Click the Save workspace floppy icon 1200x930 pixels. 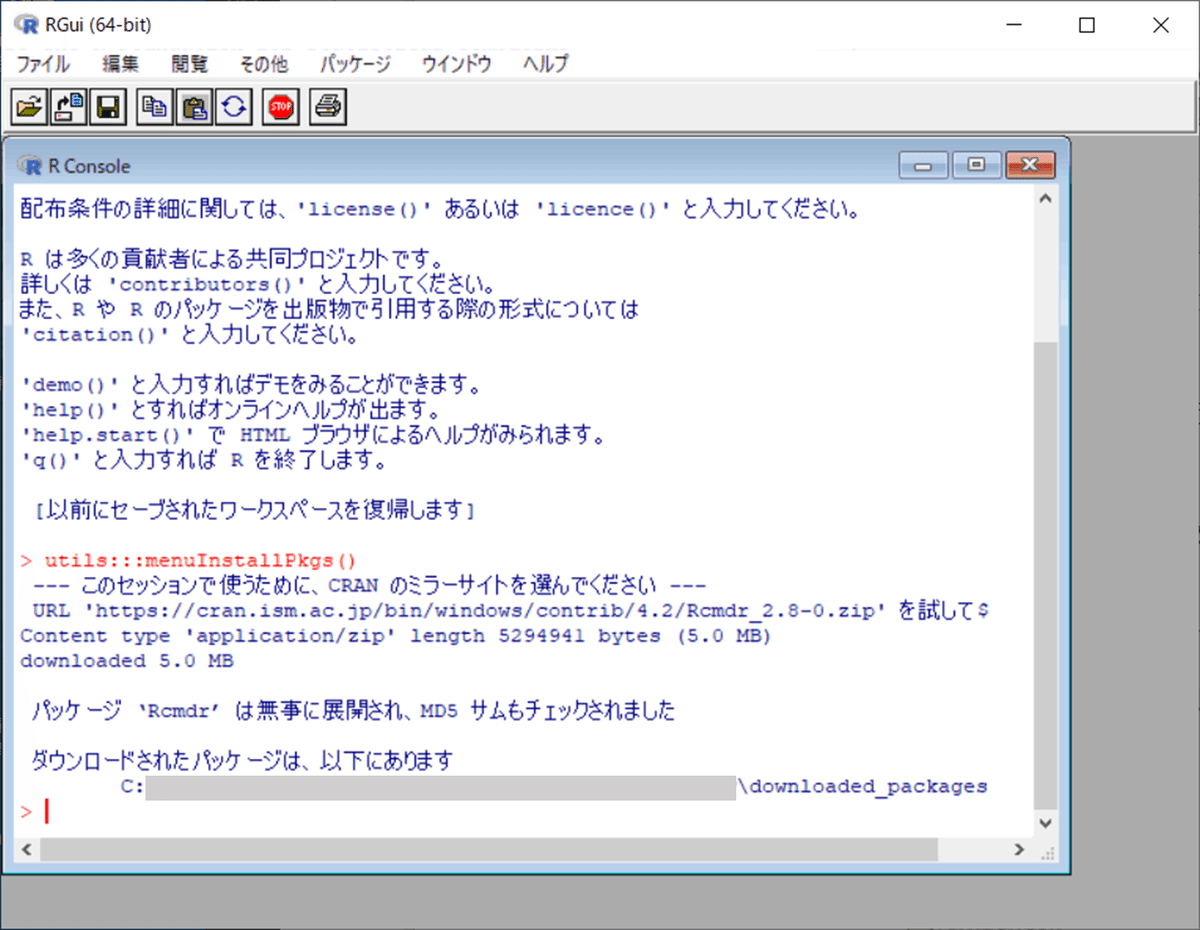pos(107,107)
